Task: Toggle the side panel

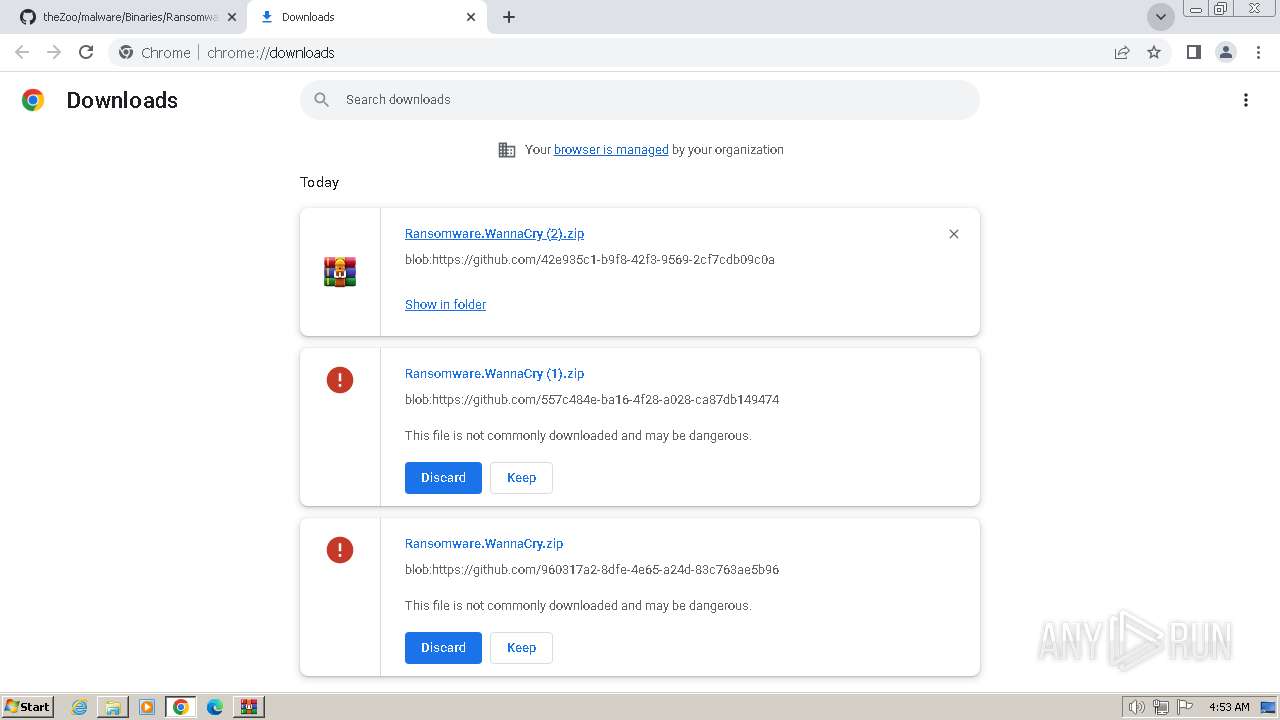Action: [1193, 52]
